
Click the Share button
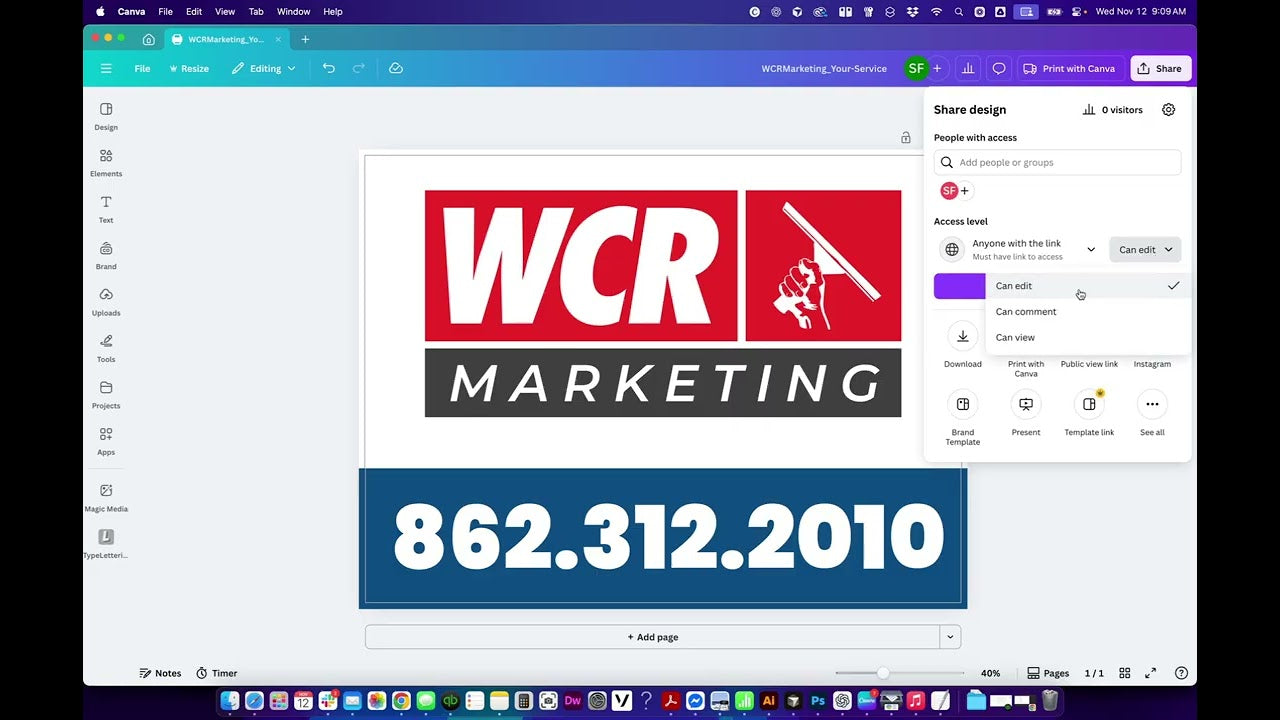click(1160, 68)
